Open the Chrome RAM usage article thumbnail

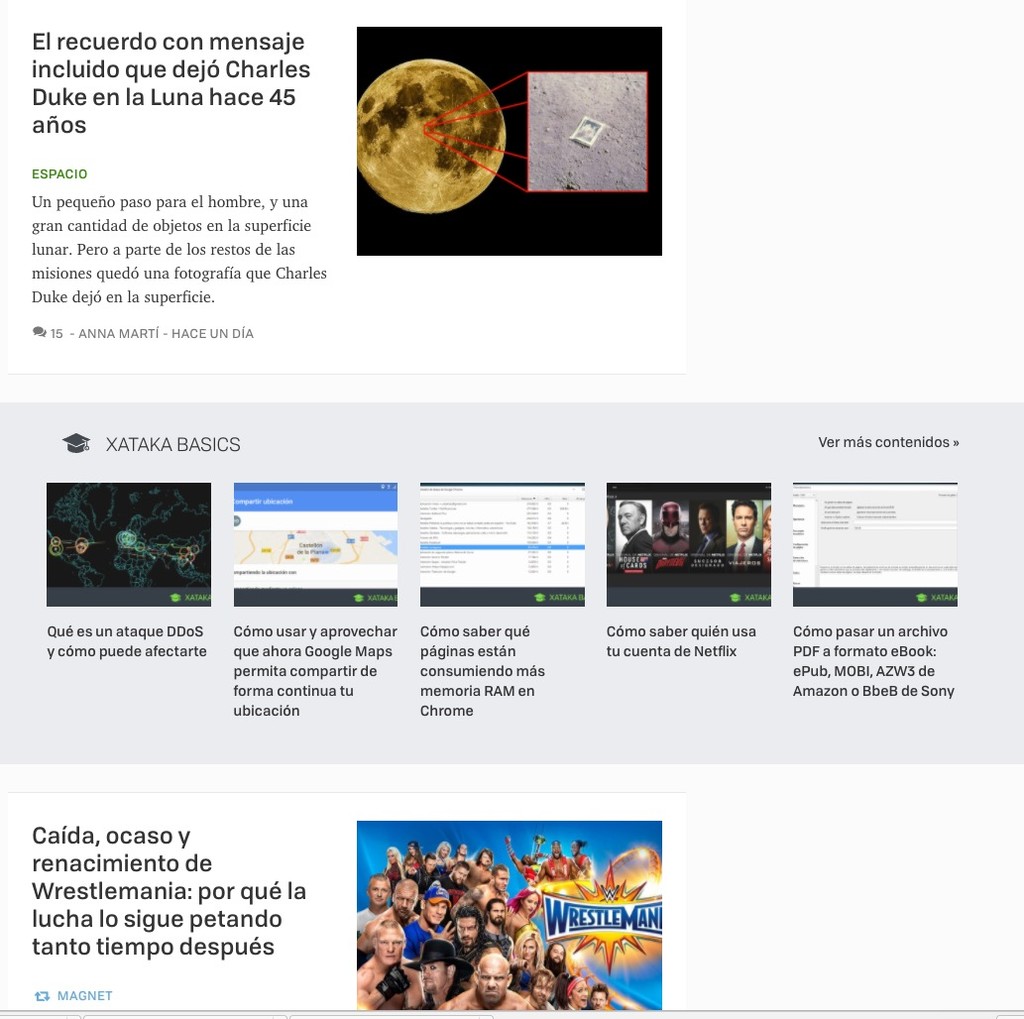point(501,544)
